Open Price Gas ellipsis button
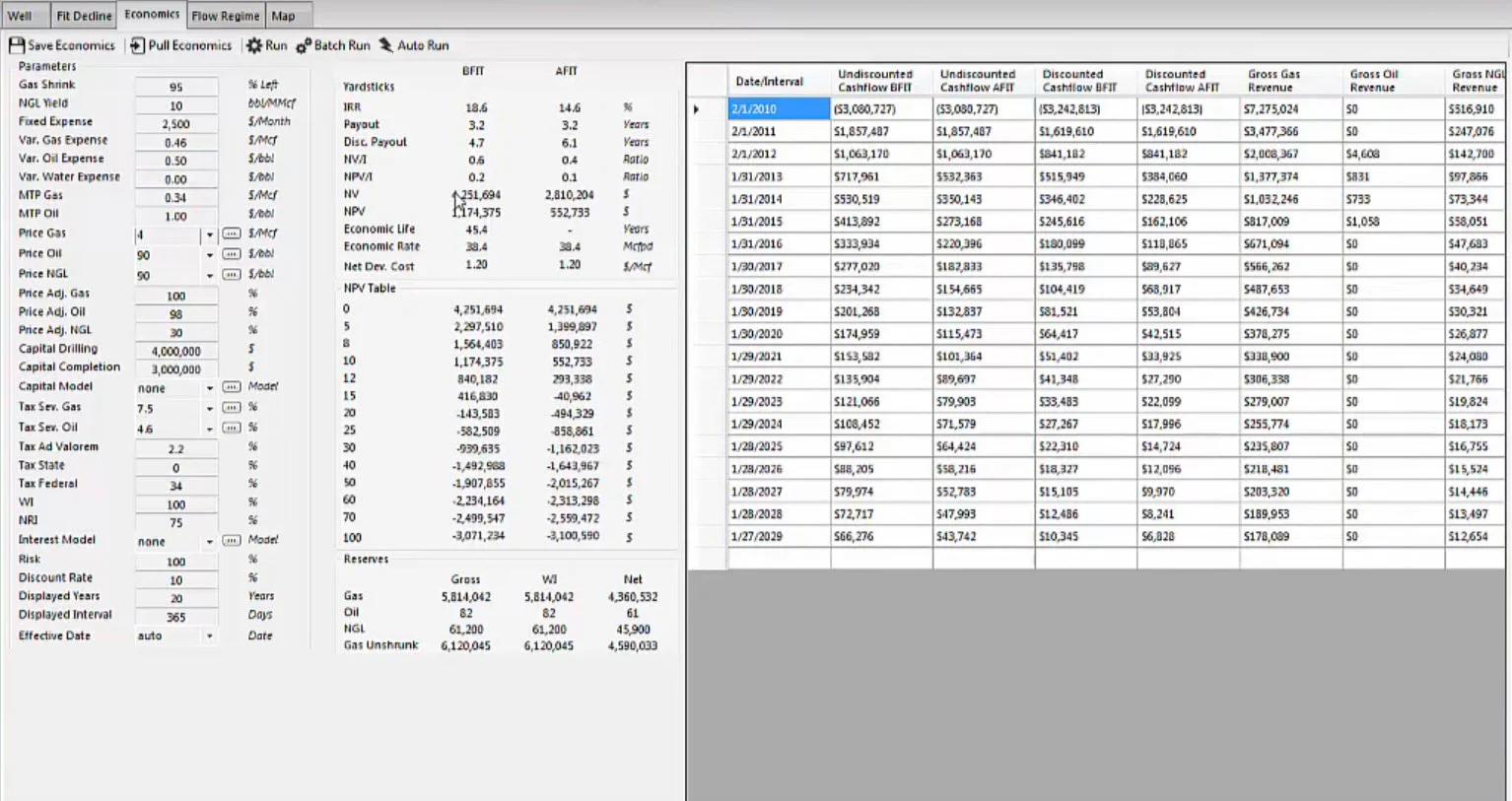 [x=231, y=234]
